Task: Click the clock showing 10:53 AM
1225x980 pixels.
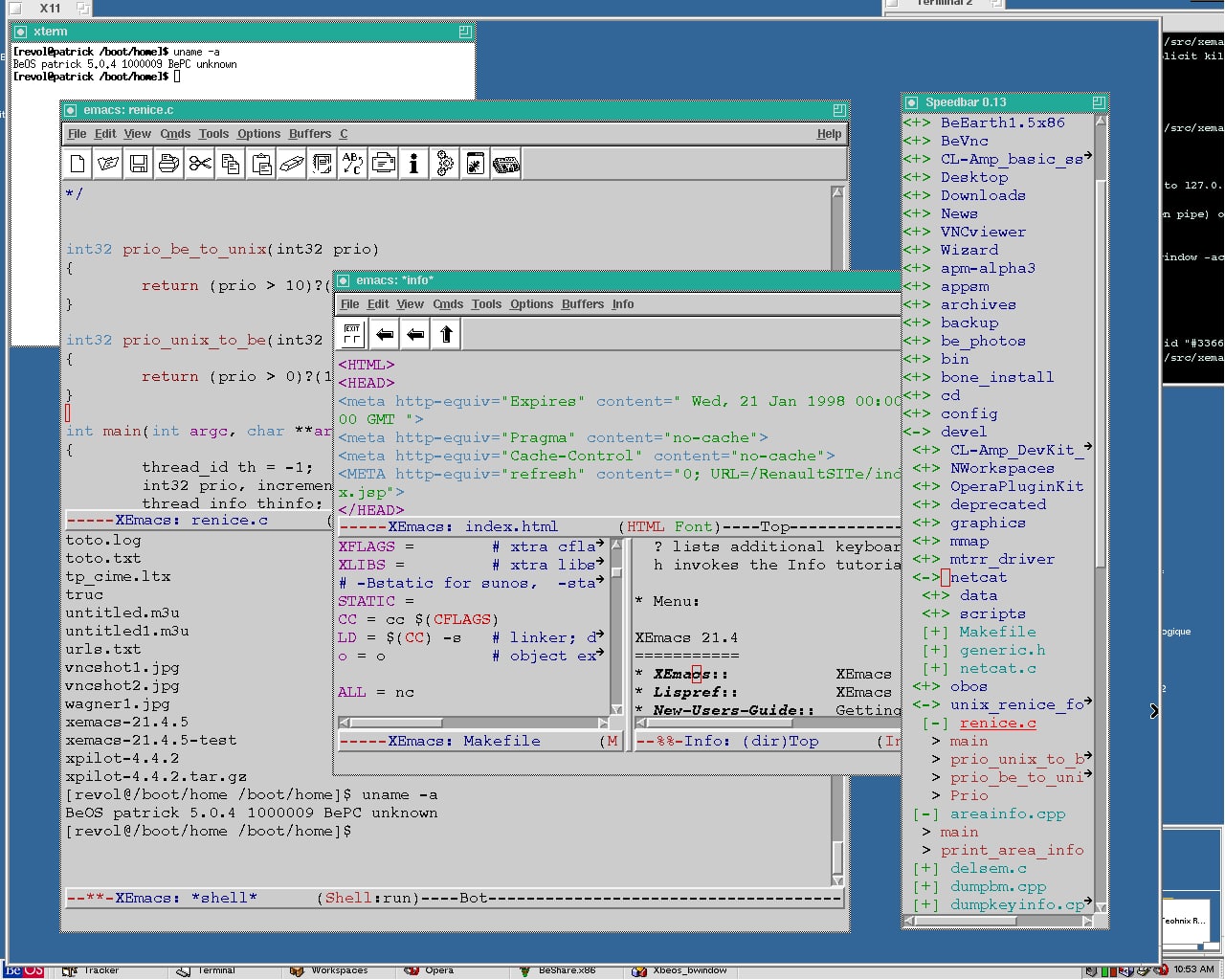Action: tap(1194, 969)
